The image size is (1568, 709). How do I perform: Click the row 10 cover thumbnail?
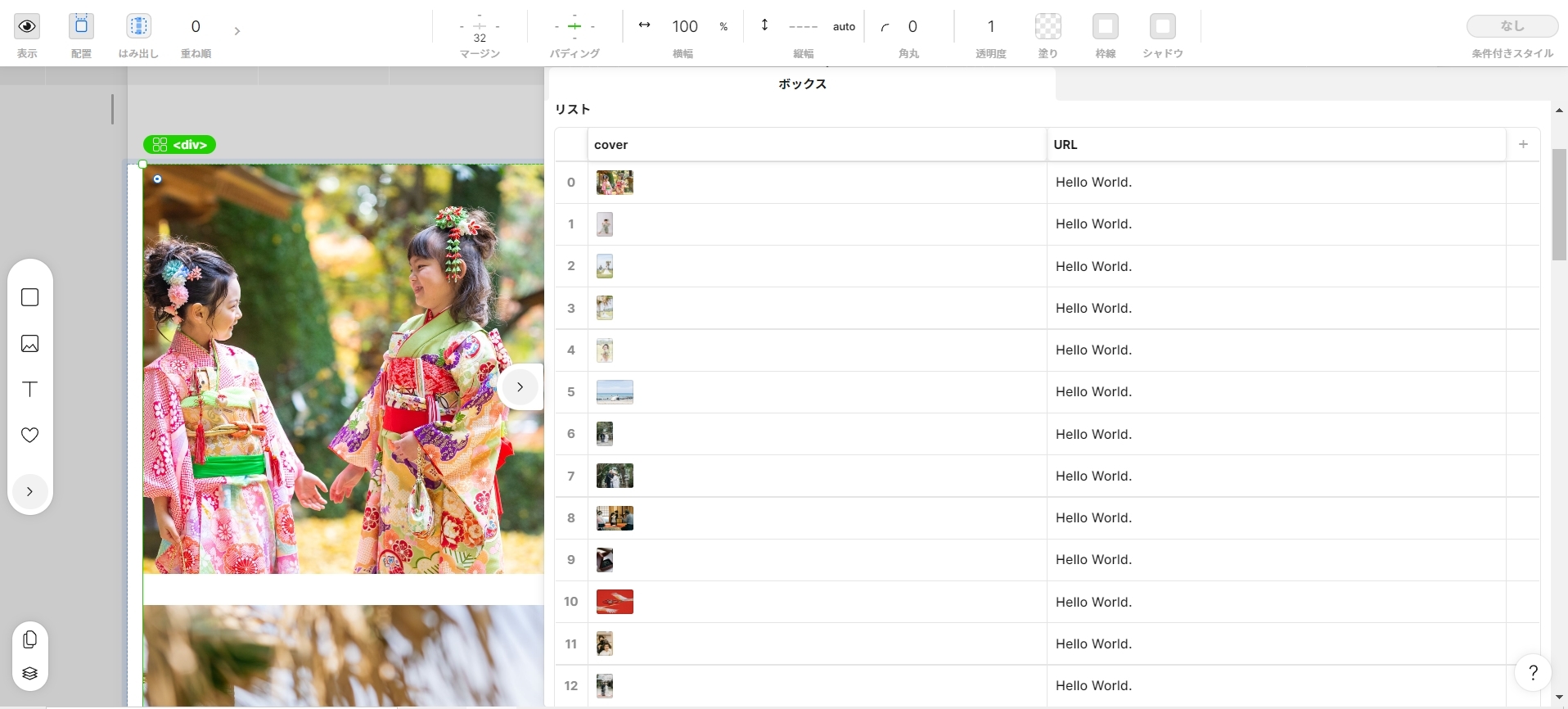point(615,602)
